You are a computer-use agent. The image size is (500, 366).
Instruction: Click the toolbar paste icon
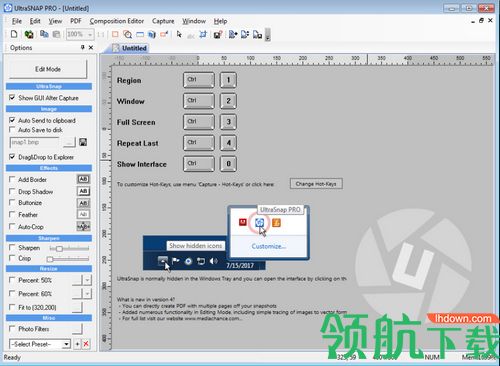(56, 34)
